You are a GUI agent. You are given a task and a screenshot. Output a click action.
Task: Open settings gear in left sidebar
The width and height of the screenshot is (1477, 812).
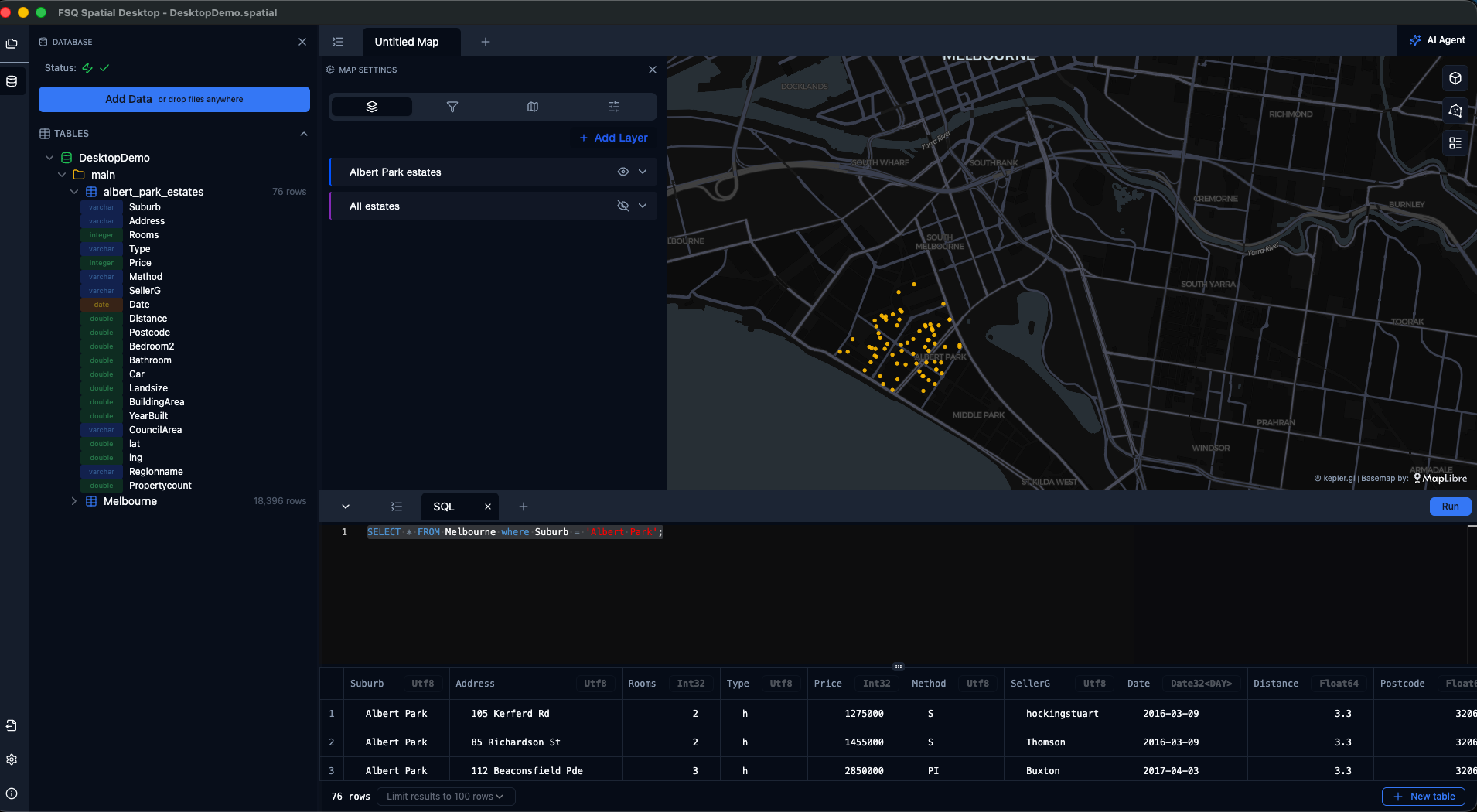click(12, 759)
